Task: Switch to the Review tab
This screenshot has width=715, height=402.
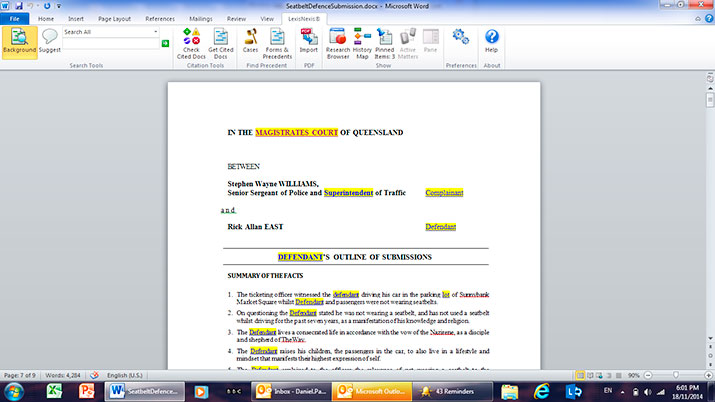Action: point(236,19)
